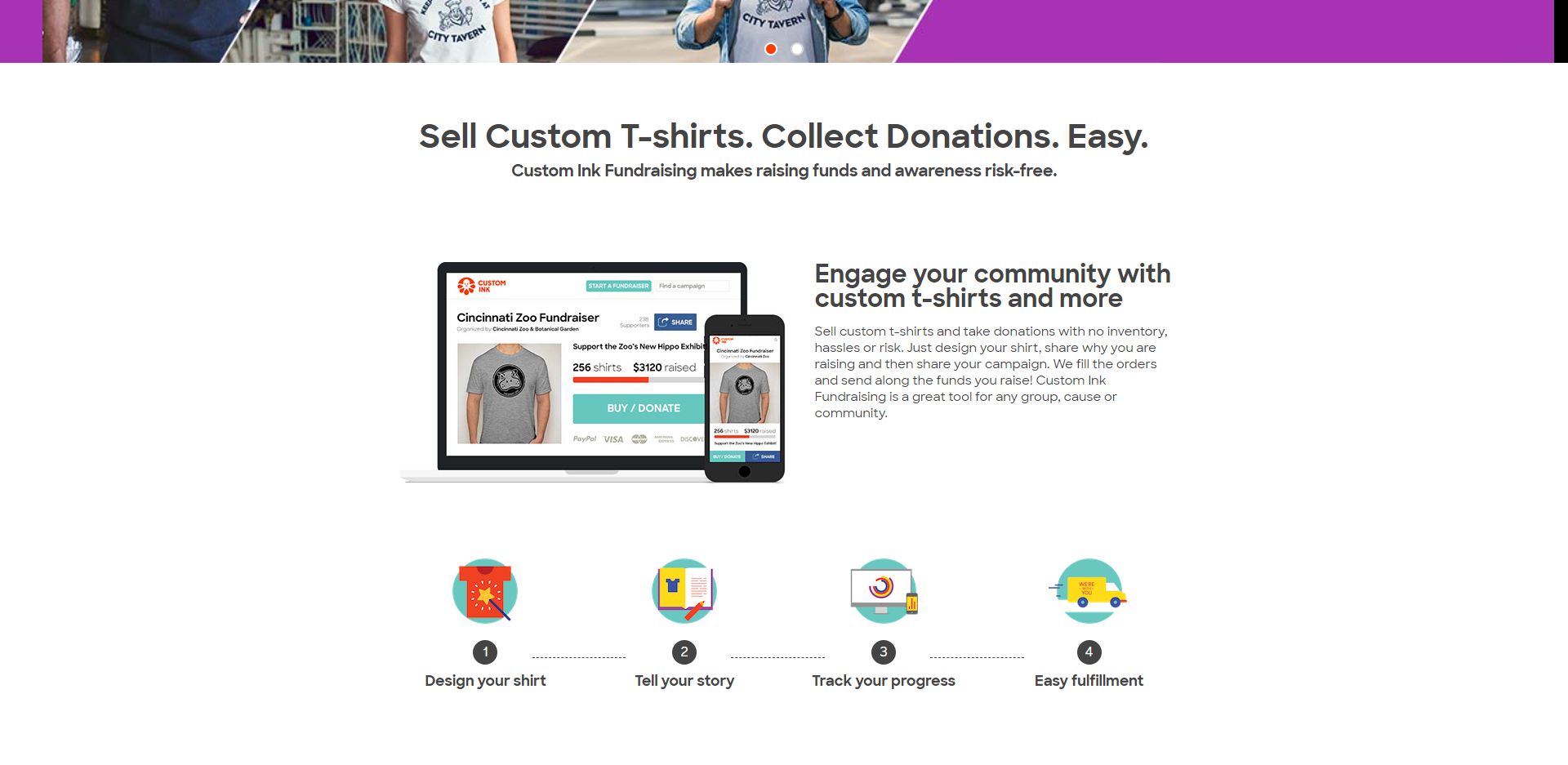The height and width of the screenshot is (765, 1568).
Task: Click the Buy / Donate button
Action: coord(642,408)
